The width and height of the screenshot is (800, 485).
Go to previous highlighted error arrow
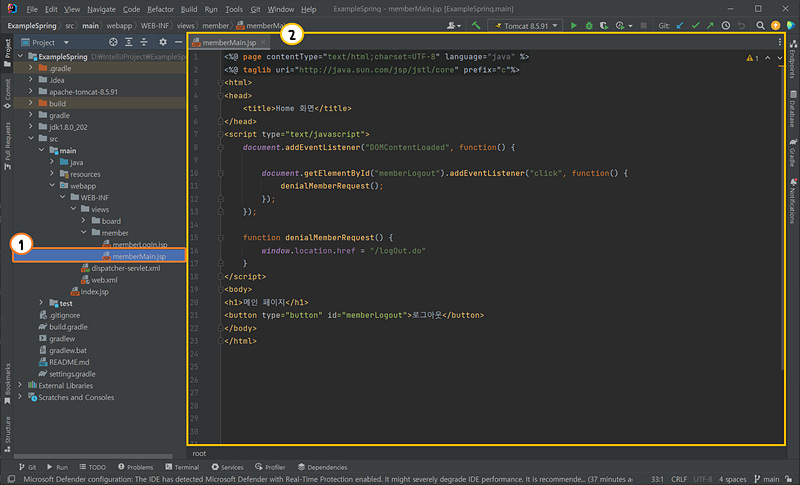[x=768, y=58]
